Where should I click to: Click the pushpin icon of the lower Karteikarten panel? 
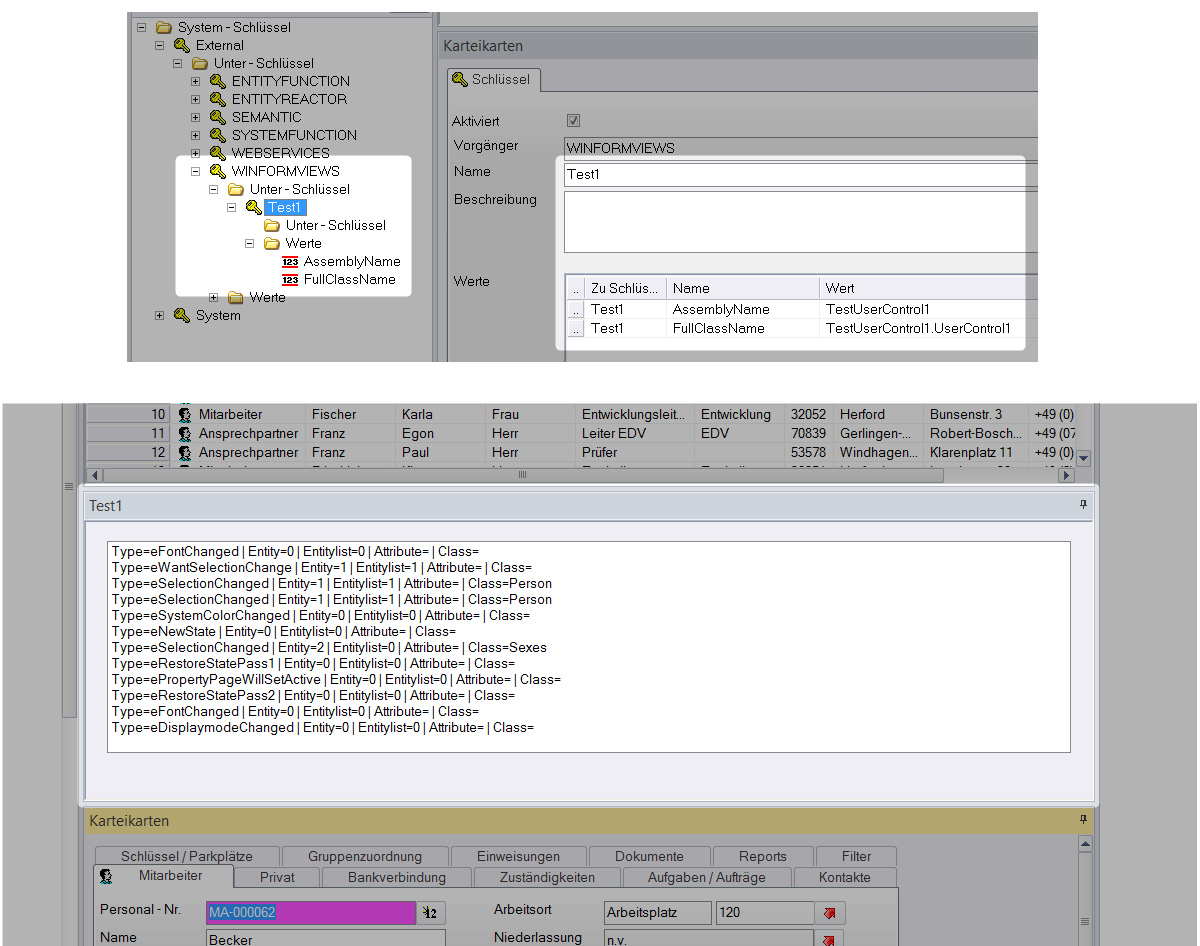(1083, 820)
